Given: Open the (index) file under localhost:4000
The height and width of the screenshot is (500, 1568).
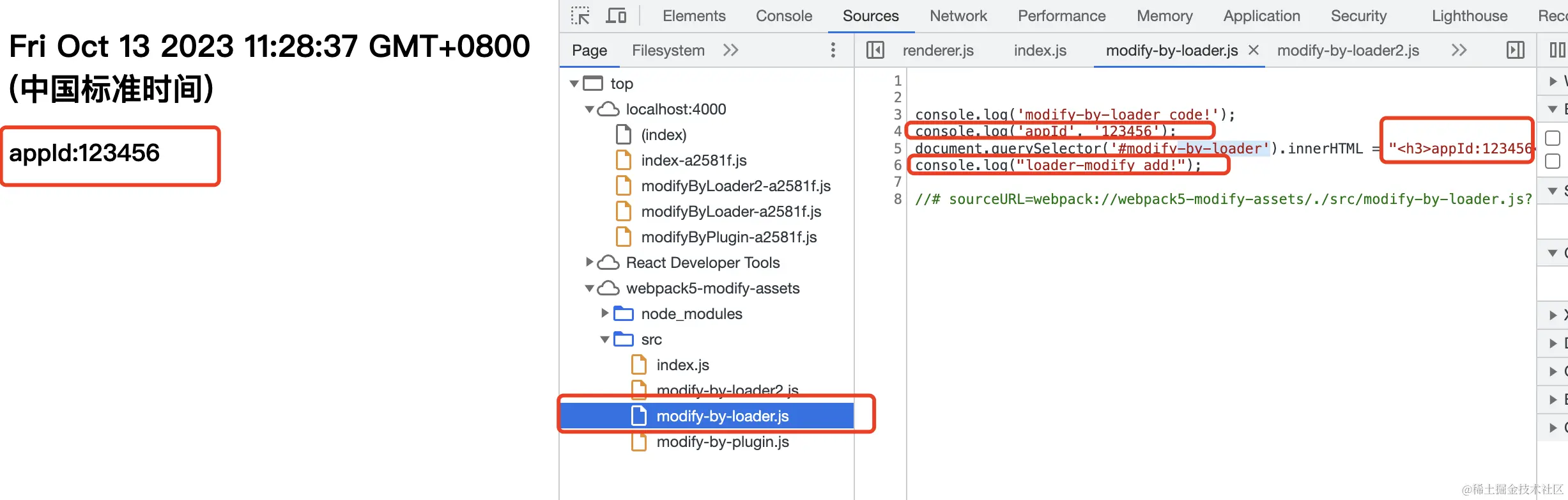Looking at the screenshot, I should pos(664,135).
